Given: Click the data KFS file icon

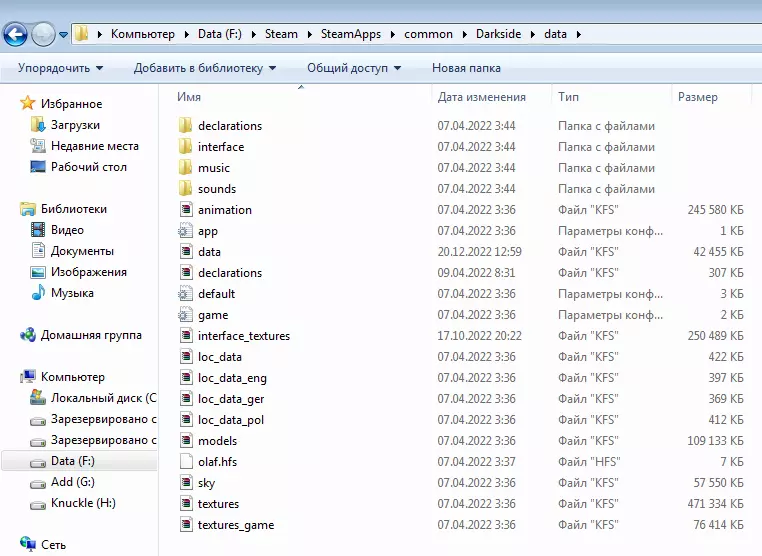Looking at the screenshot, I should coord(186,251).
